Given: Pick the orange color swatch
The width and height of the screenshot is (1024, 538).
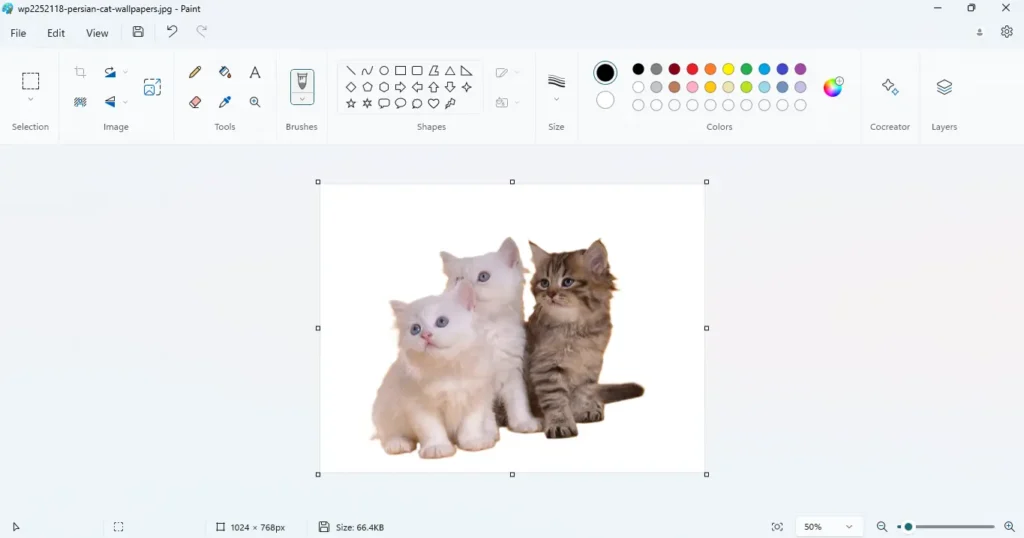Looking at the screenshot, I should 711,69.
